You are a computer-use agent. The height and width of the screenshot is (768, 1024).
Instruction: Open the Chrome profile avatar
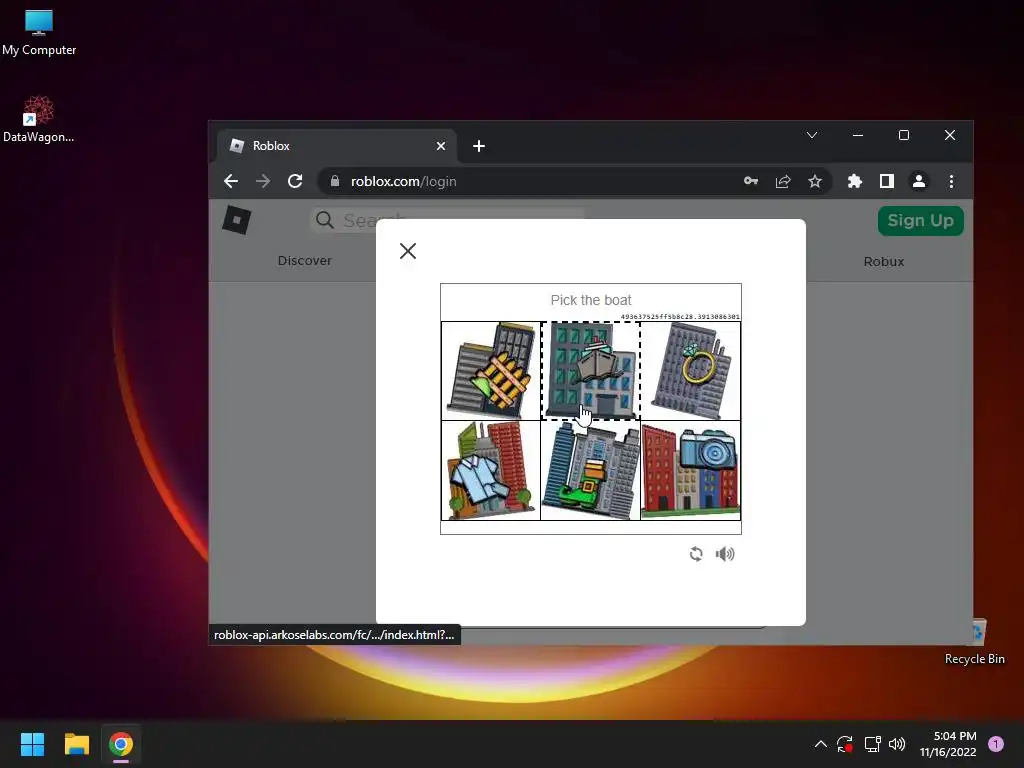[x=919, y=181]
